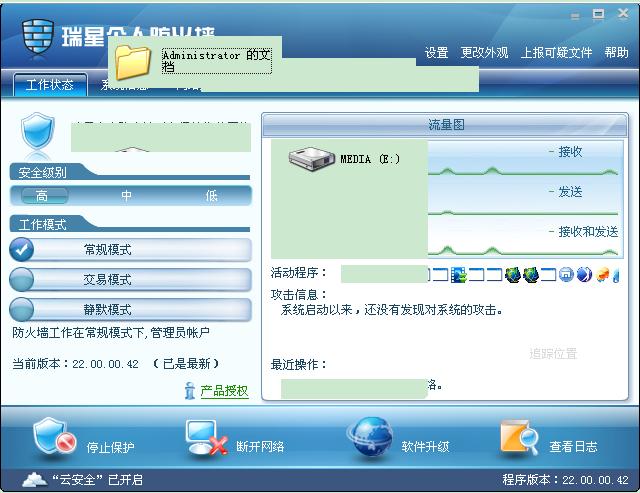This screenshot has width=640, height=493.
Task: Click the 停止保护 shield icon
Action: 54,436
